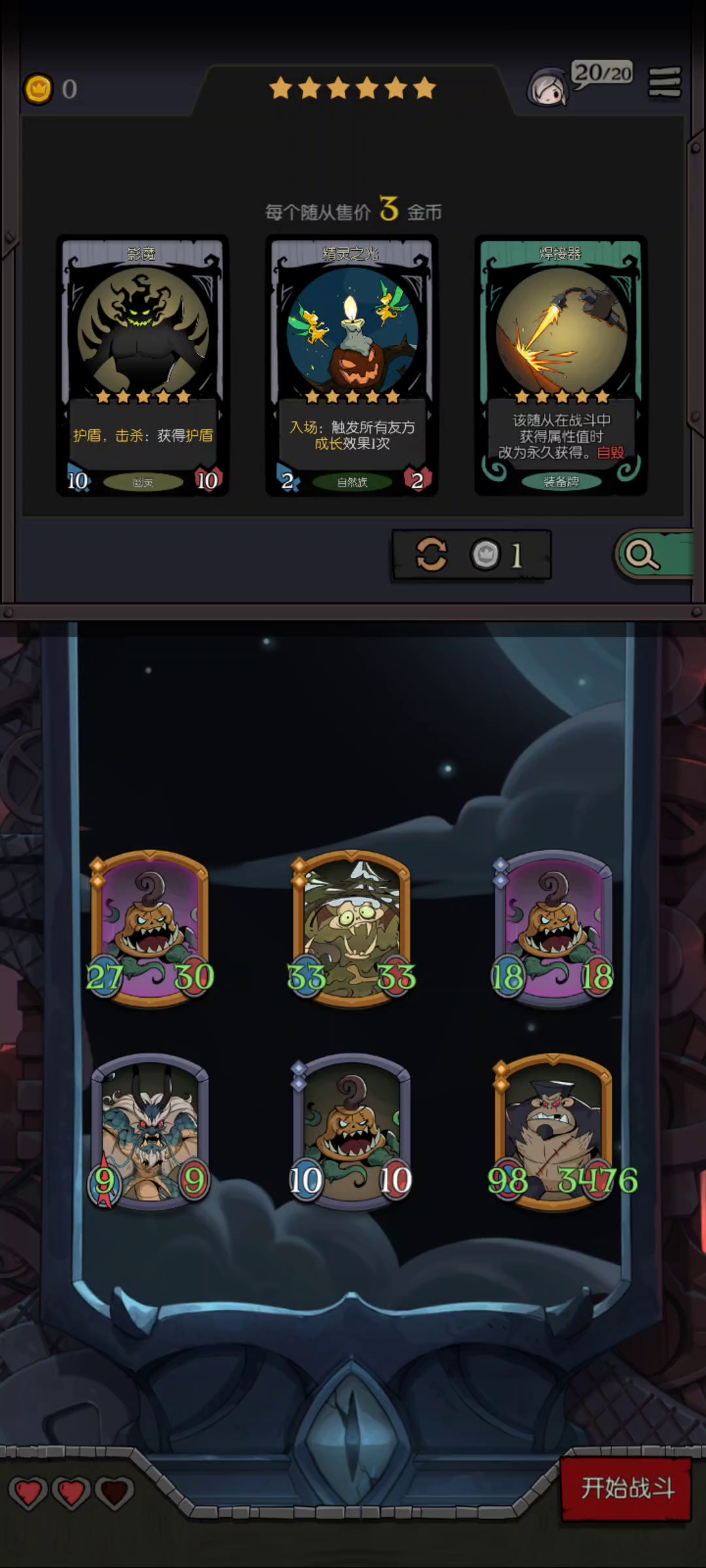Click the silver refresh cost coin
This screenshot has width=706, height=1568.
pyautogui.click(x=486, y=555)
